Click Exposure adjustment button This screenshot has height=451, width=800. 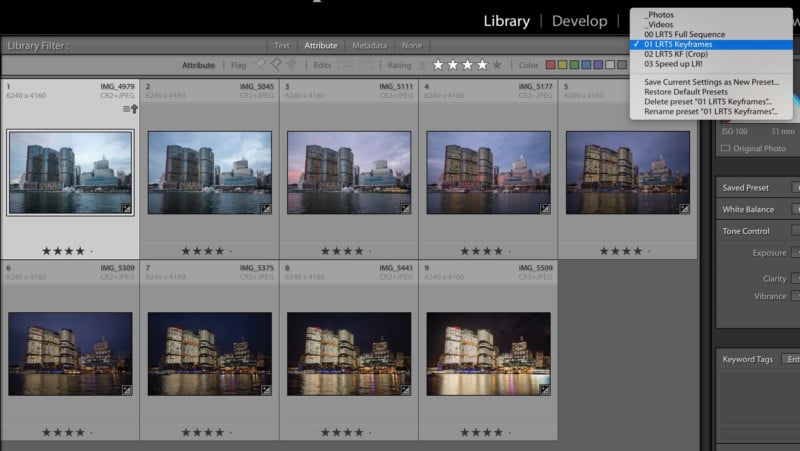coord(796,253)
